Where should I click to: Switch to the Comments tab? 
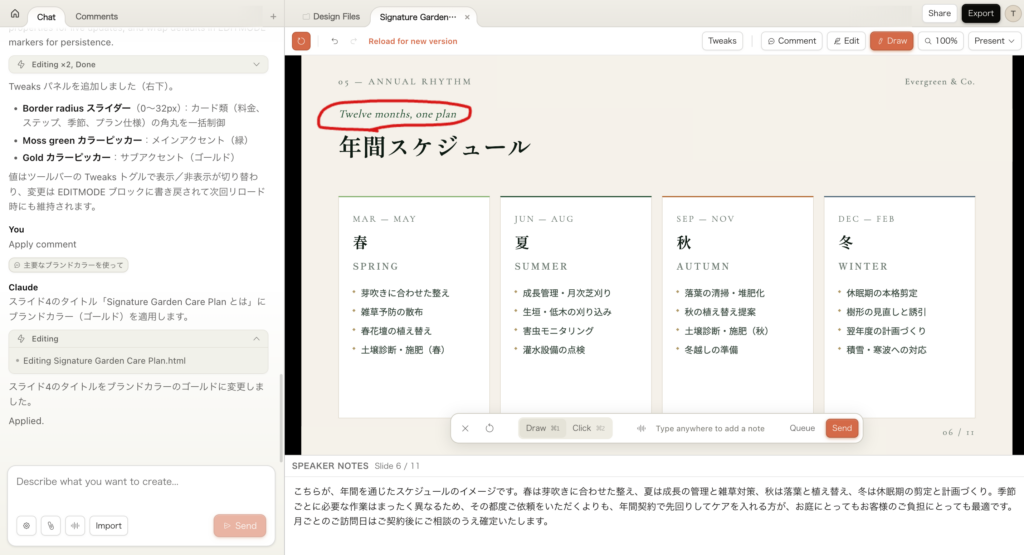point(96,16)
